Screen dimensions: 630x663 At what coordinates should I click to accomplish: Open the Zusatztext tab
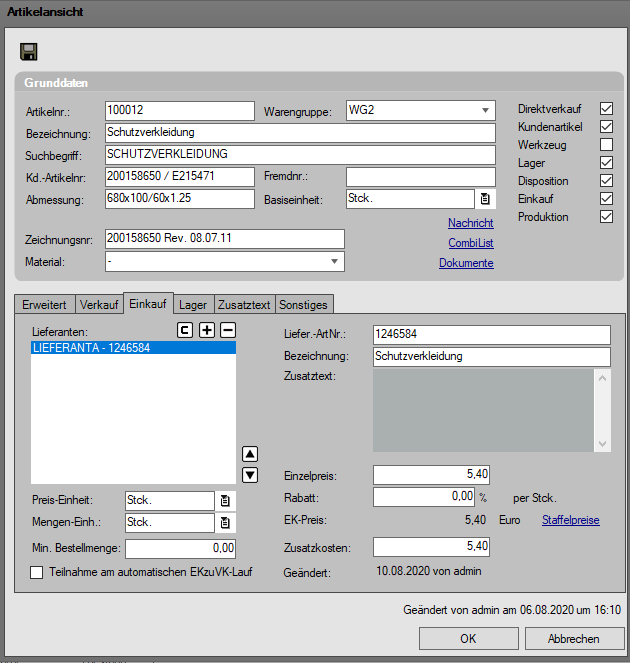(x=244, y=305)
